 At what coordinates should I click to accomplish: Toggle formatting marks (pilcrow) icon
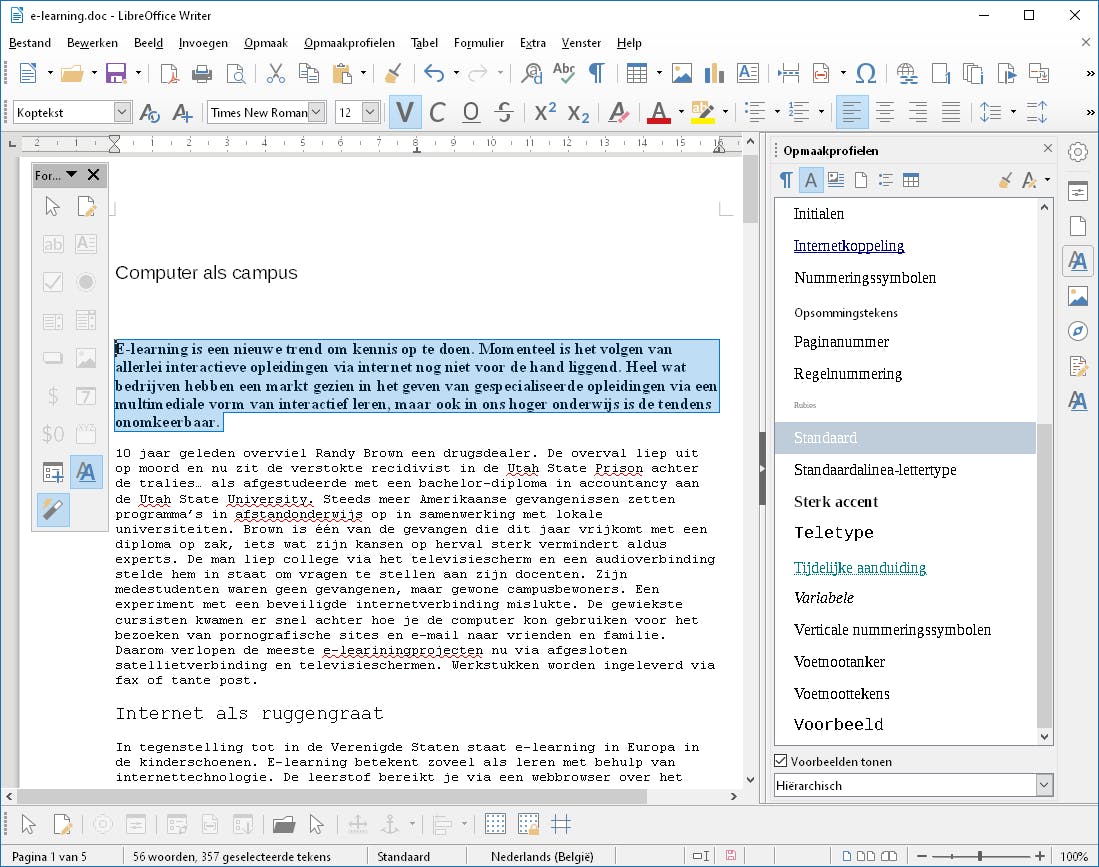click(596, 73)
